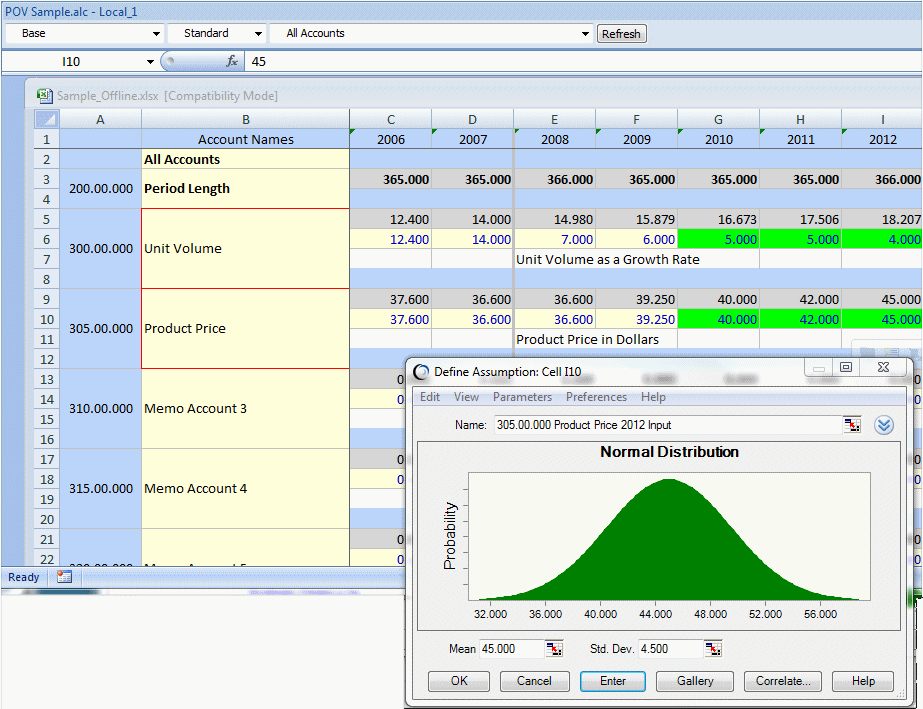Open the Base scenario dropdown
Screen dimensions: 923x709
156,34
